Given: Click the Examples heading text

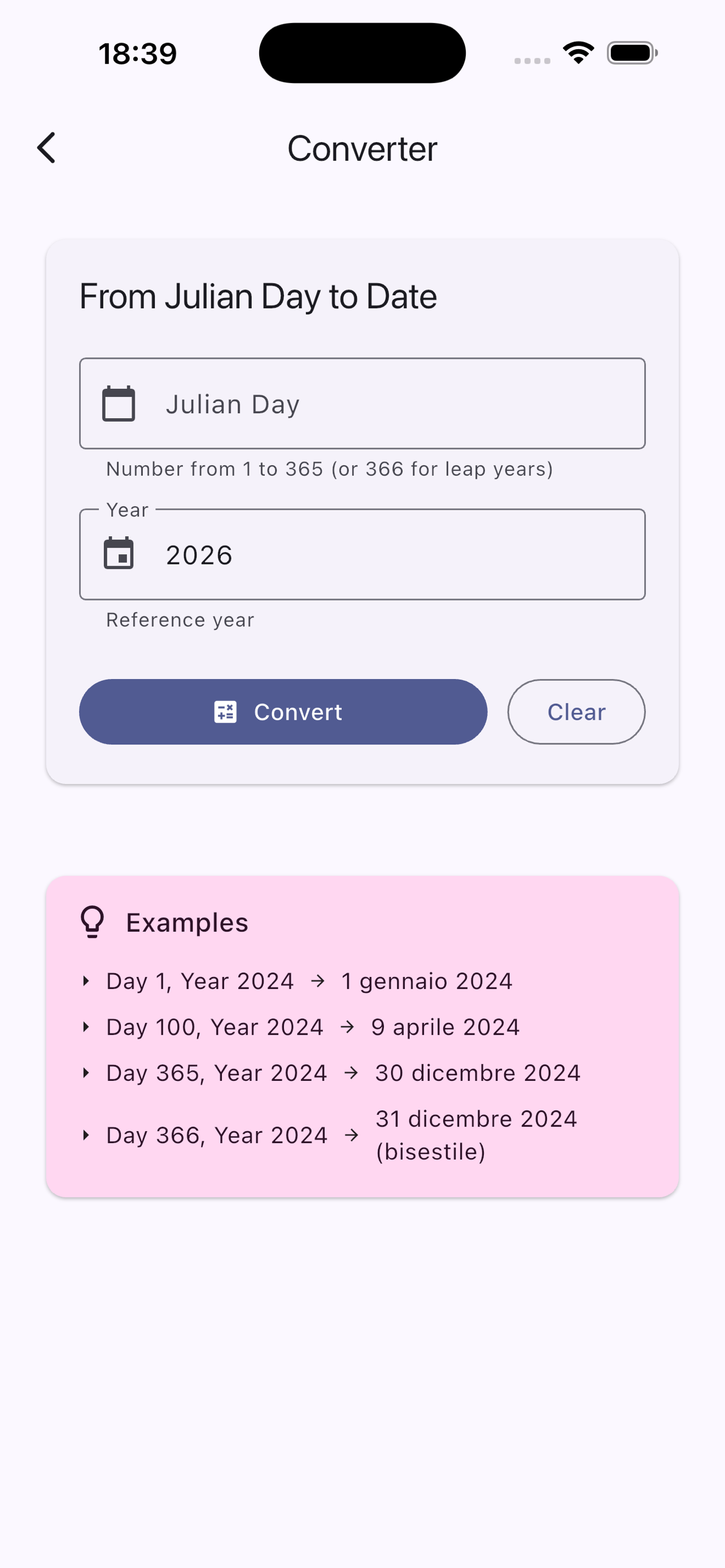Looking at the screenshot, I should pos(187,922).
